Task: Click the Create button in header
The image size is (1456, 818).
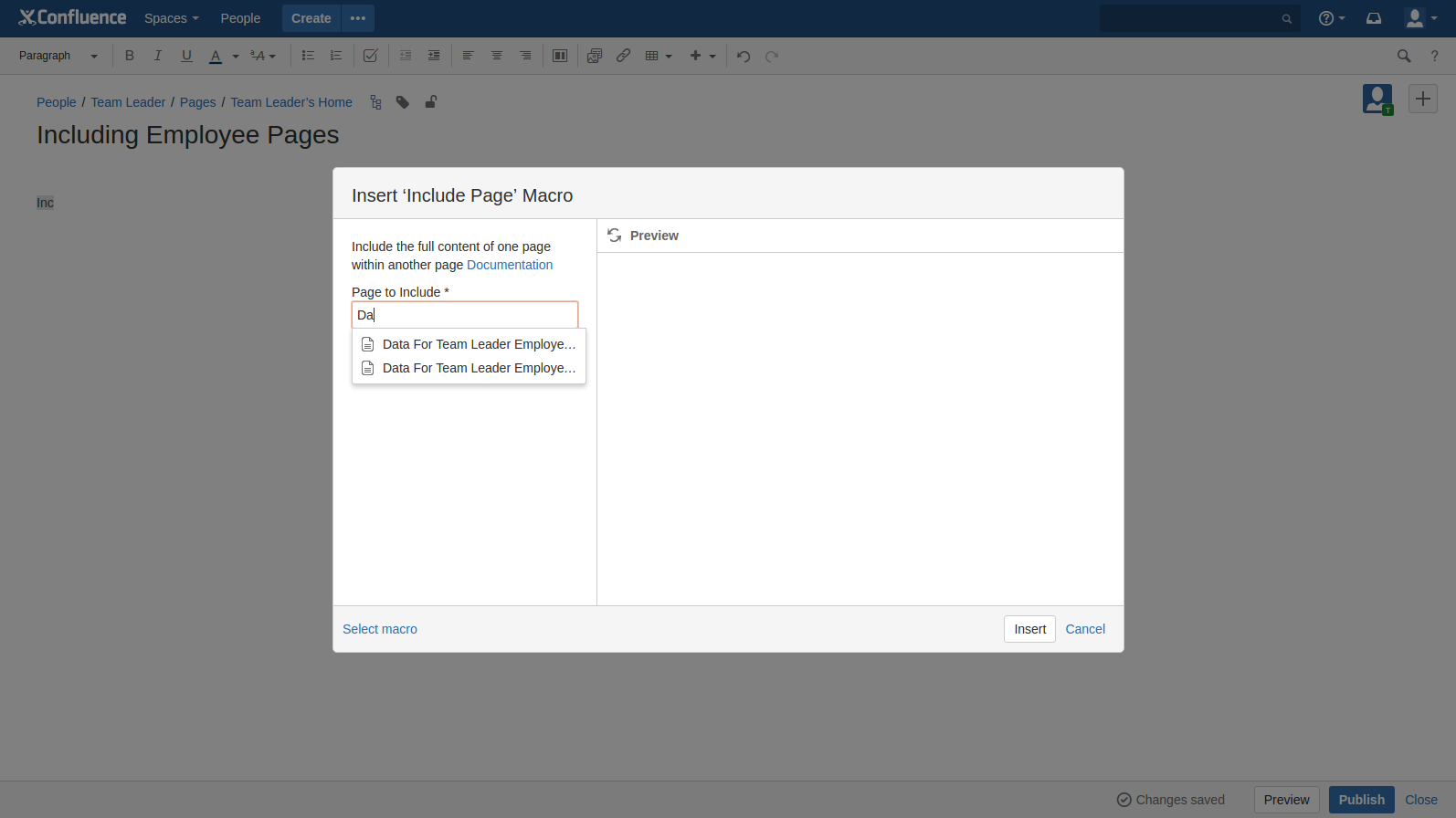Action: point(311,18)
